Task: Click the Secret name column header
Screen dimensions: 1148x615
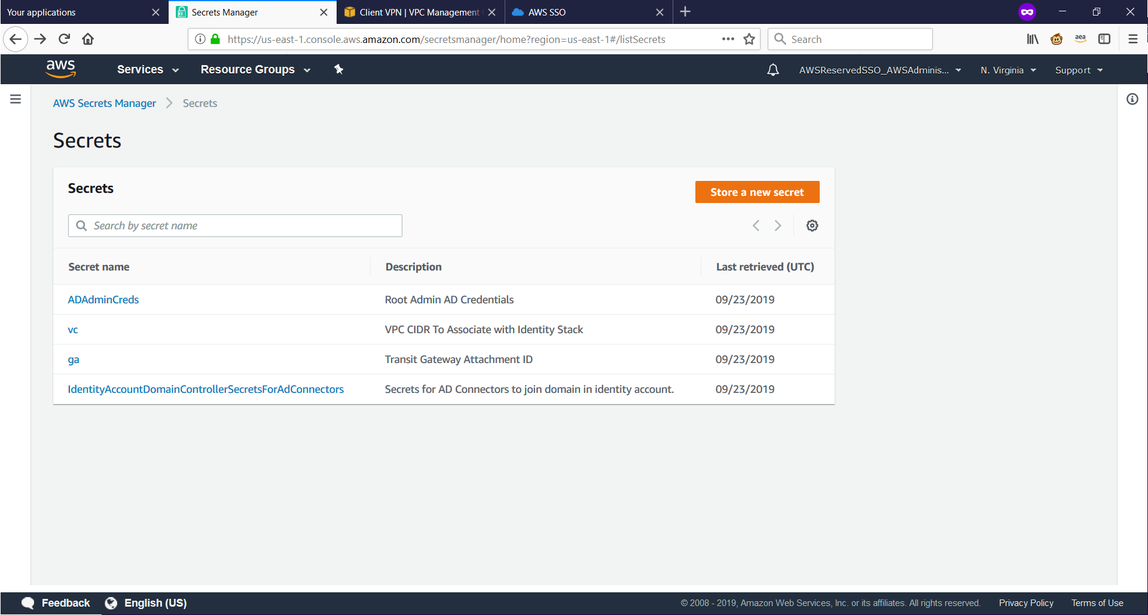Action: pyautogui.click(x=99, y=266)
